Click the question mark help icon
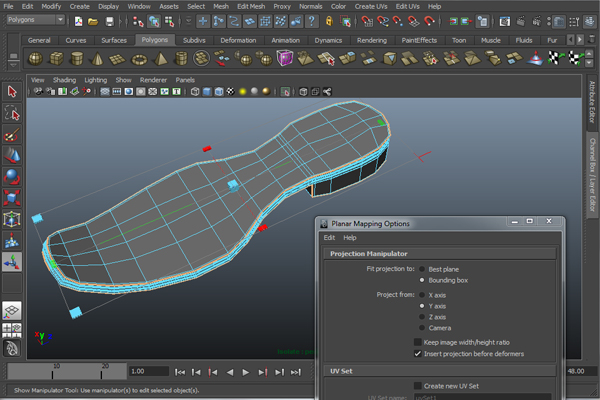 312,21
